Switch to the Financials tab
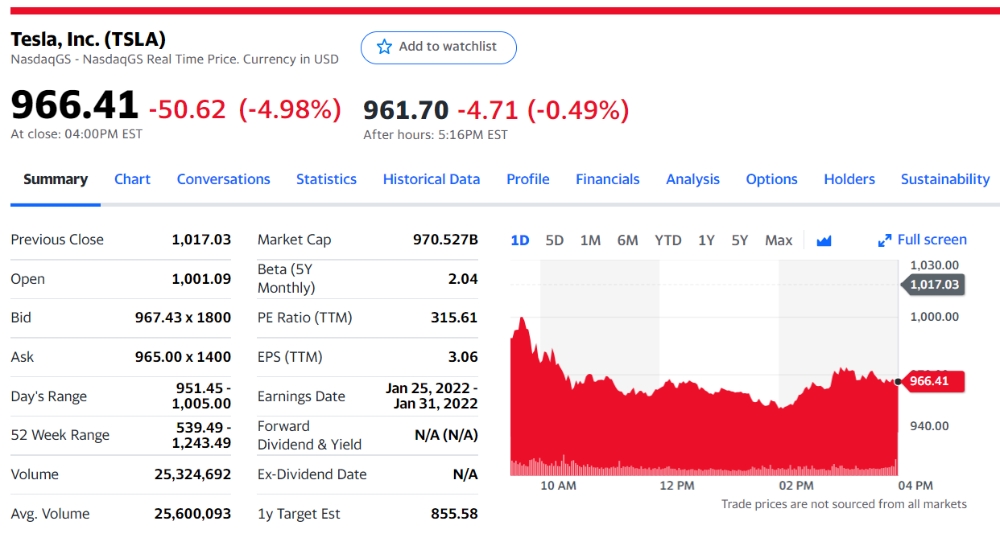 coord(607,179)
